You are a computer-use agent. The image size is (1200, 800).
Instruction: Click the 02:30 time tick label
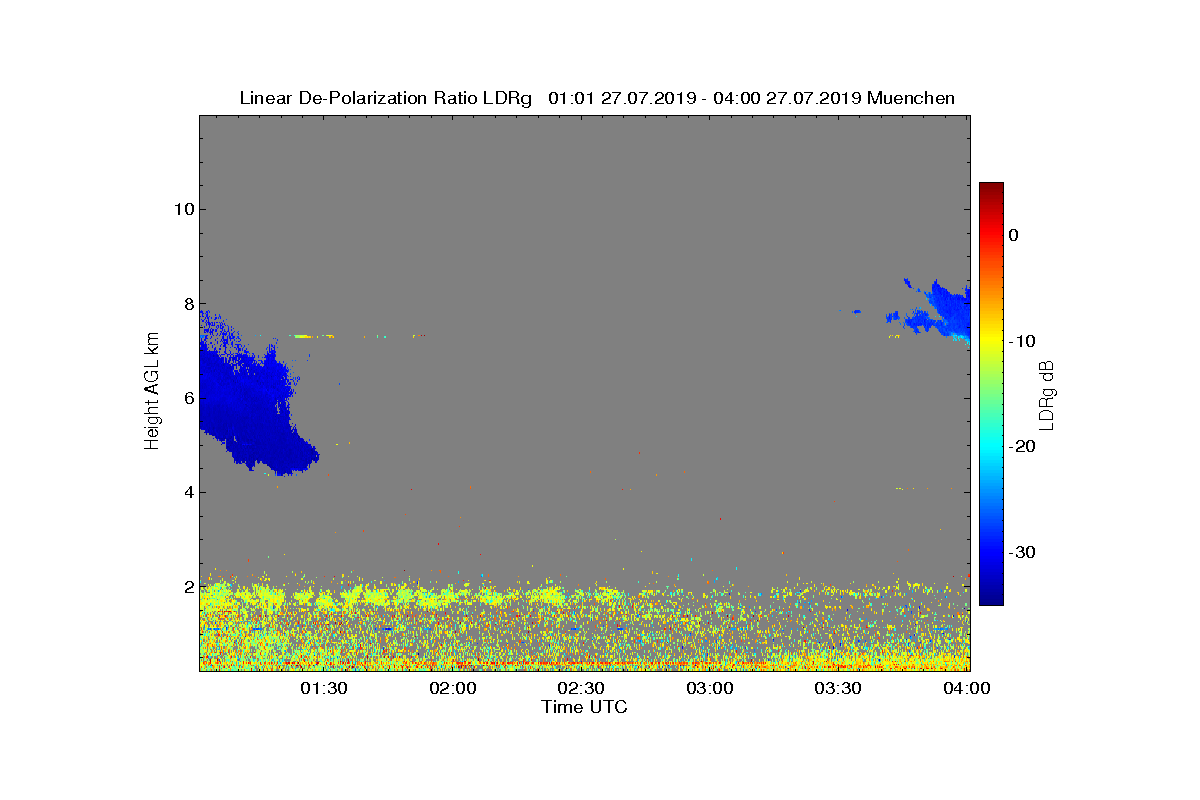point(581,689)
